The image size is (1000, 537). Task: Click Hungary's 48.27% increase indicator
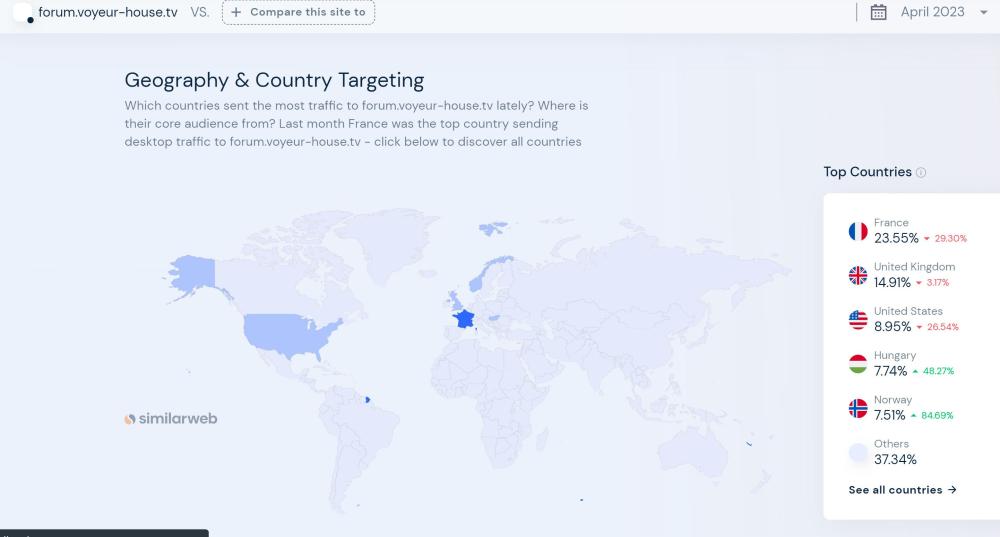point(932,371)
